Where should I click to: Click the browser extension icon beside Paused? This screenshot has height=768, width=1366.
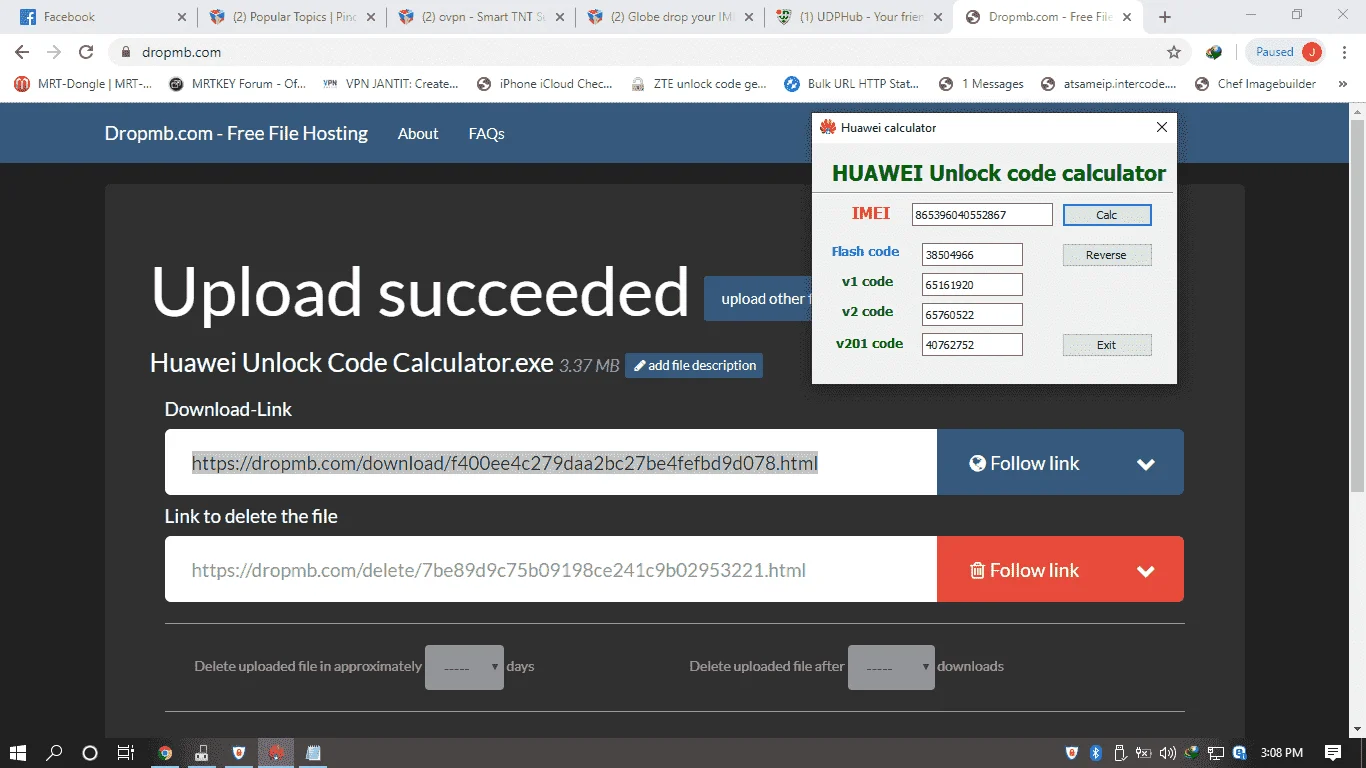point(1214,52)
